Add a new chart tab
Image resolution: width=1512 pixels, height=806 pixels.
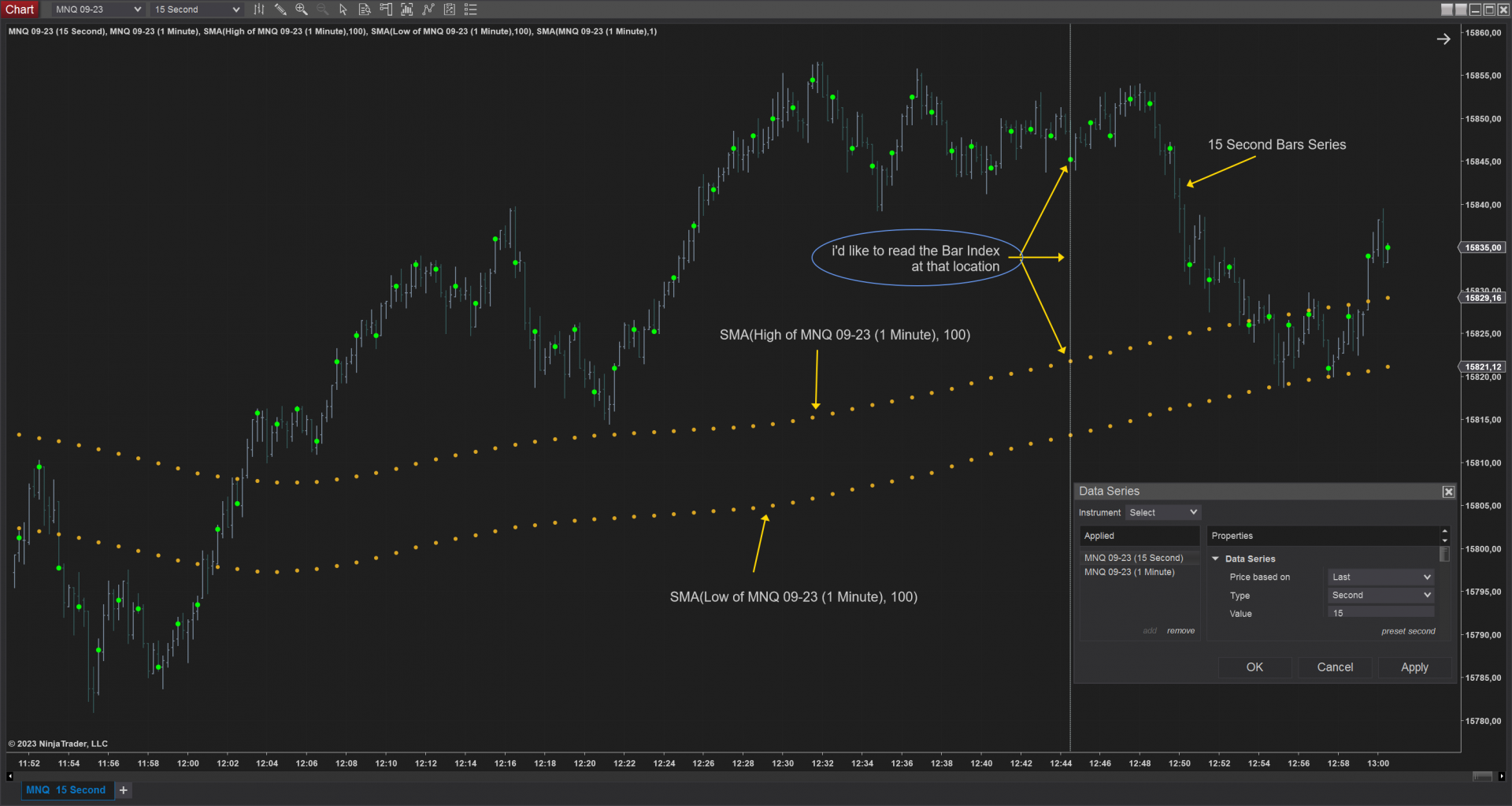pyautogui.click(x=124, y=790)
